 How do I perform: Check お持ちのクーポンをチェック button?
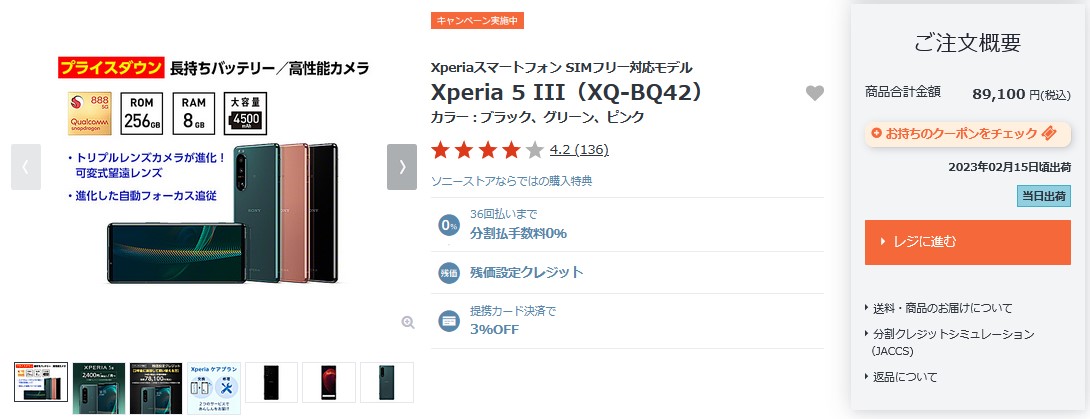(968, 133)
